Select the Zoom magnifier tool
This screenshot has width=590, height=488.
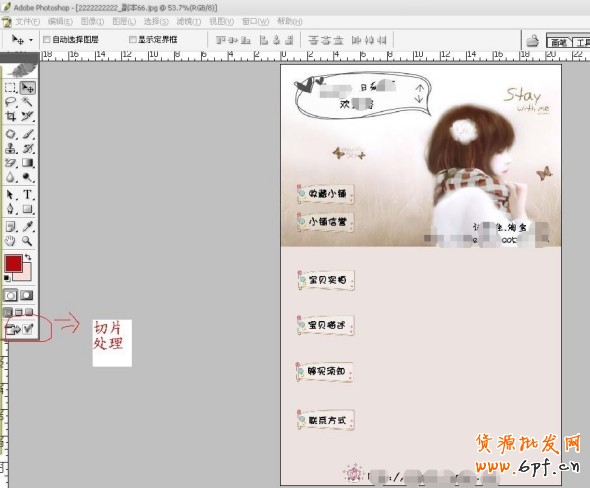(27, 241)
